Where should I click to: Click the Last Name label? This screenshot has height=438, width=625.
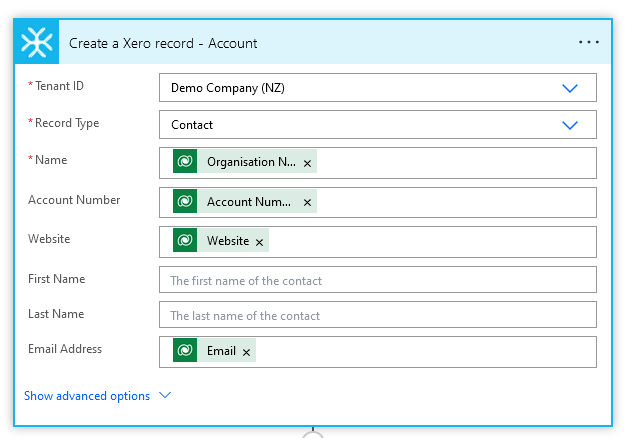[56, 314]
